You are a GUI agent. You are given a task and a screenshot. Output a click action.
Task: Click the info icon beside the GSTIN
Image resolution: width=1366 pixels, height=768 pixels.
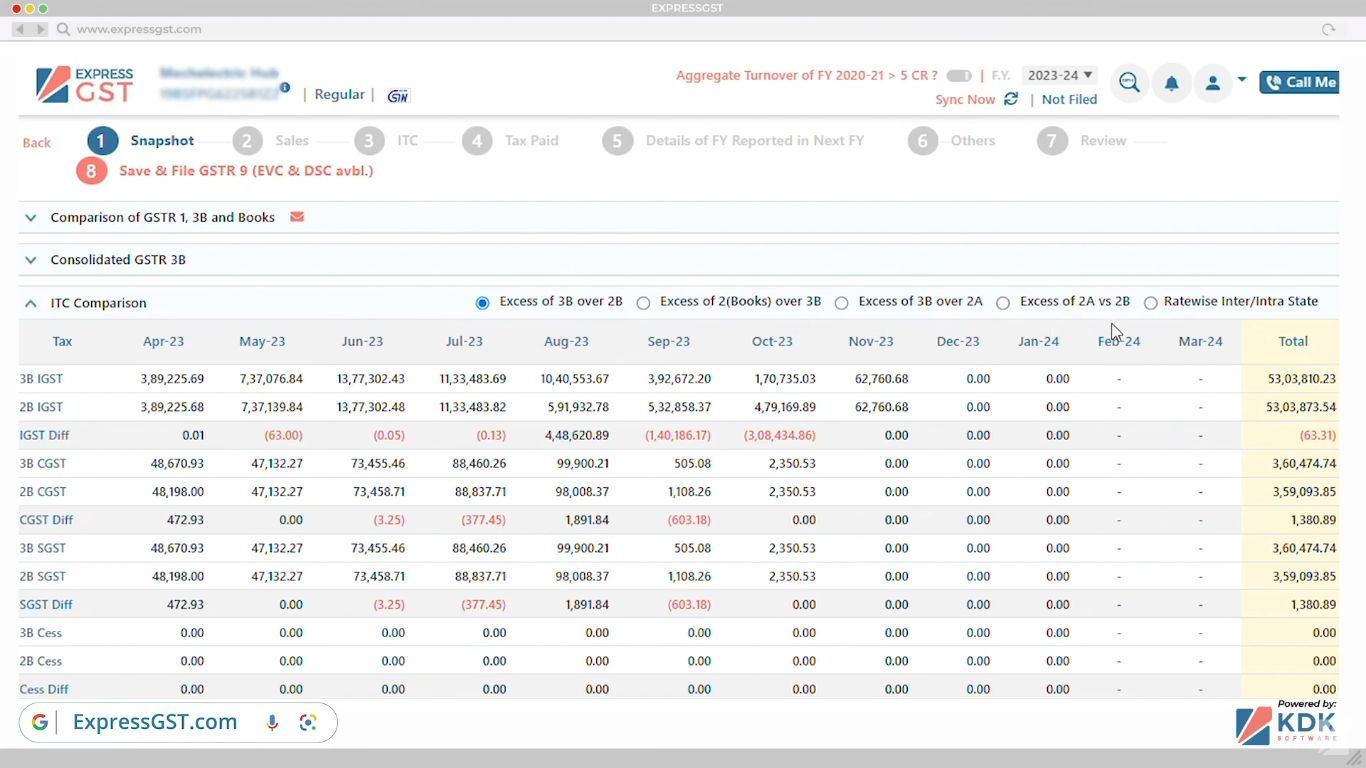pos(286,87)
